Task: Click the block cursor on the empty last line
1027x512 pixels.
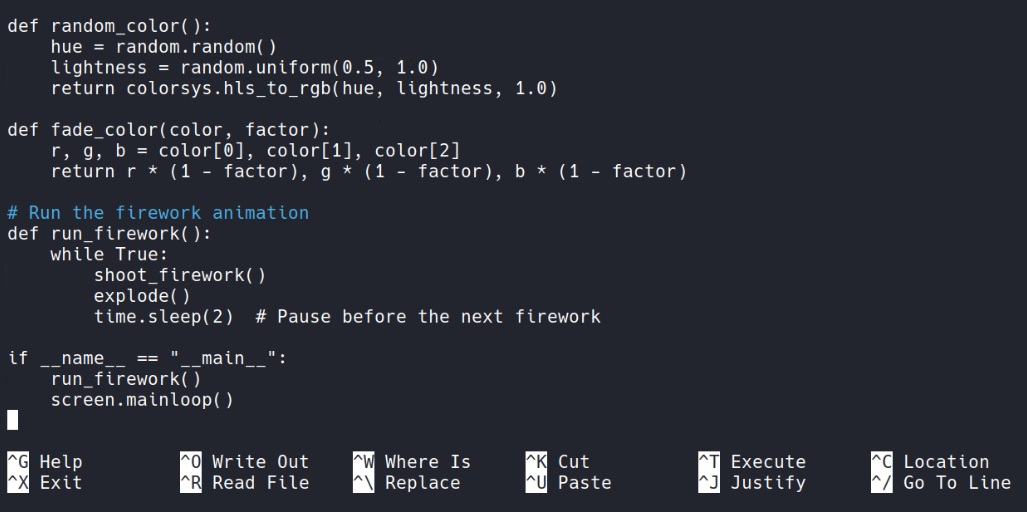Action: click(x=12, y=421)
